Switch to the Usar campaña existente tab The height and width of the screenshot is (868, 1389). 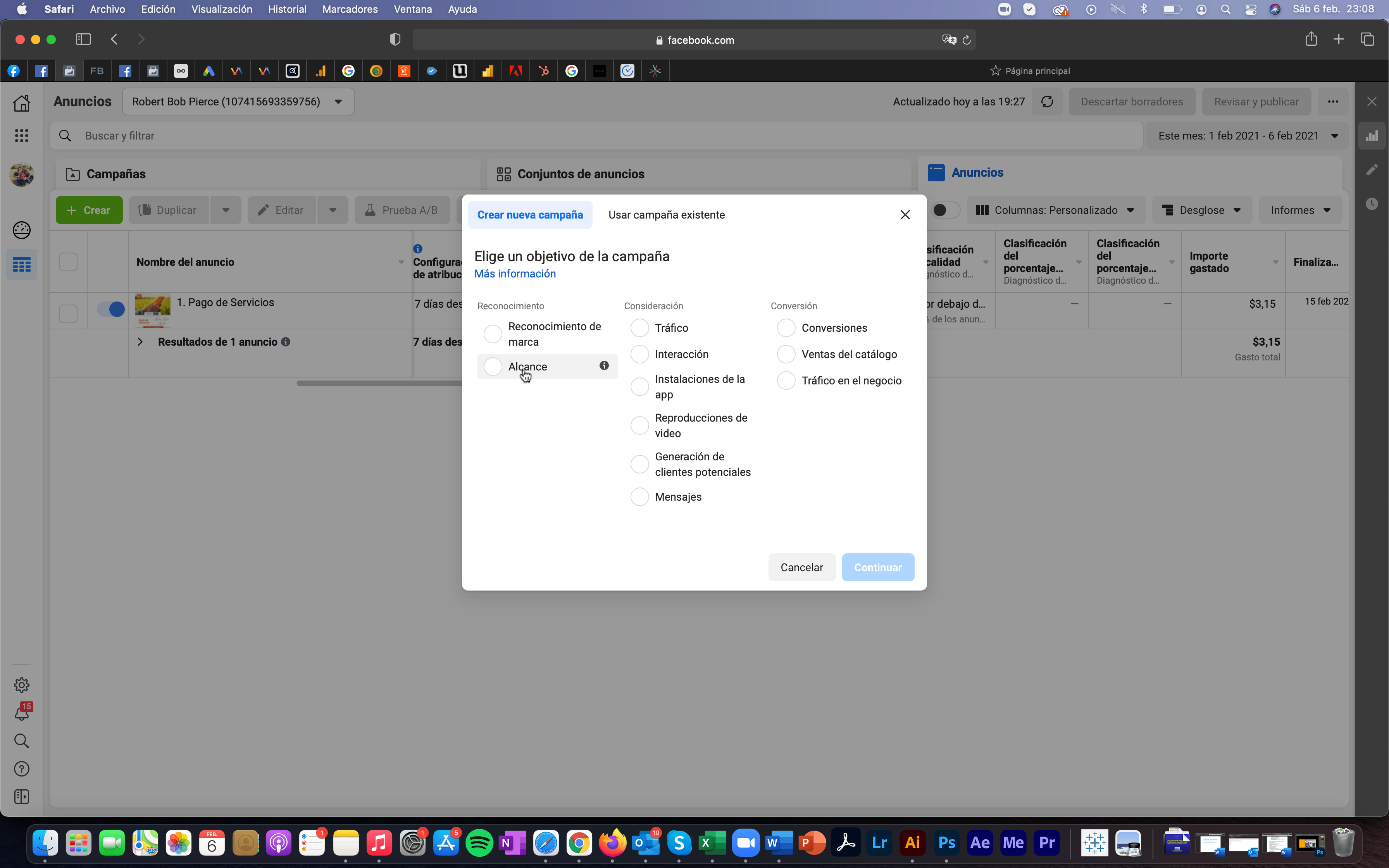tap(666, 215)
